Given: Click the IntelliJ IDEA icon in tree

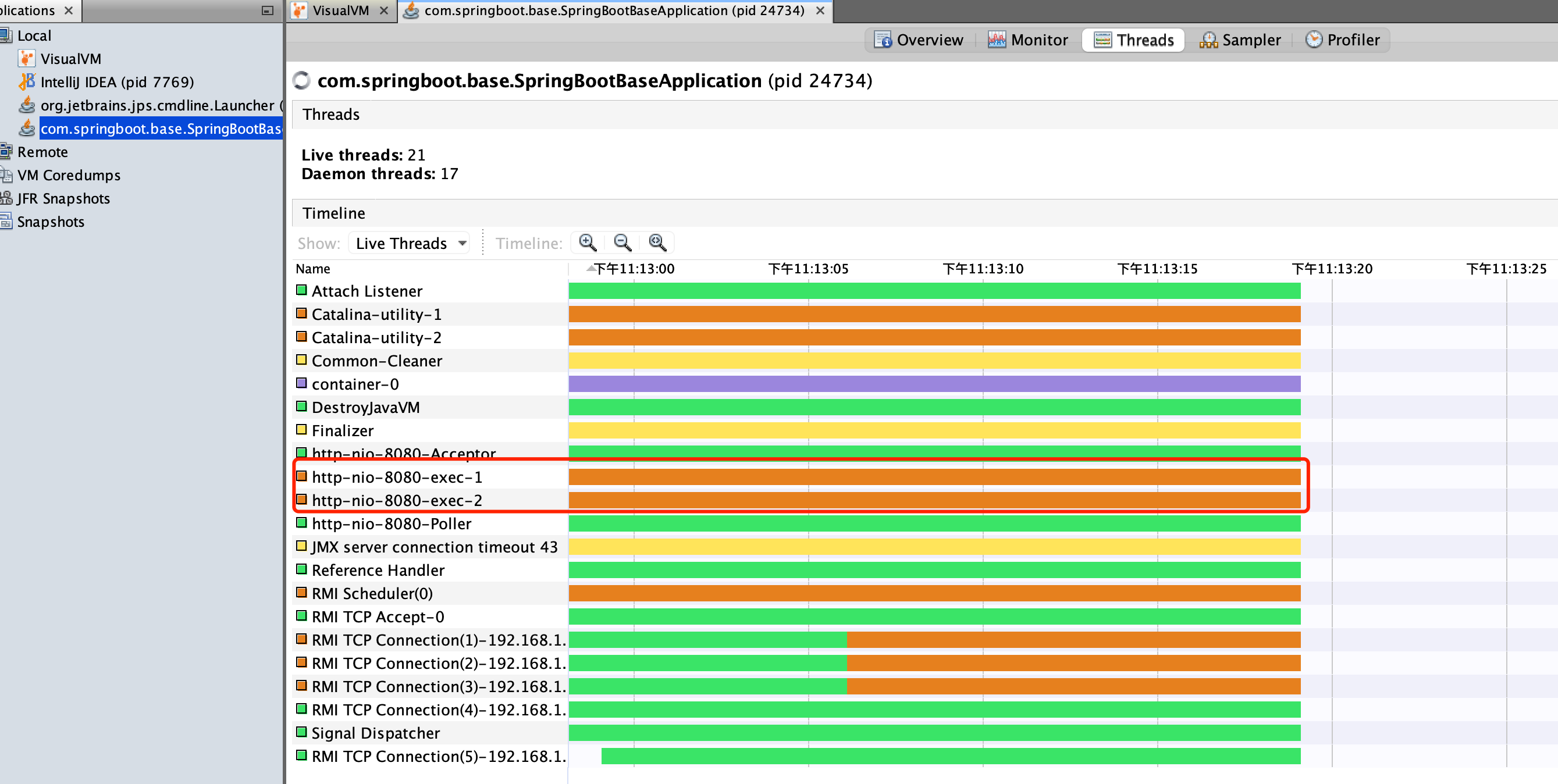Looking at the screenshot, I should tap(27, 81).
